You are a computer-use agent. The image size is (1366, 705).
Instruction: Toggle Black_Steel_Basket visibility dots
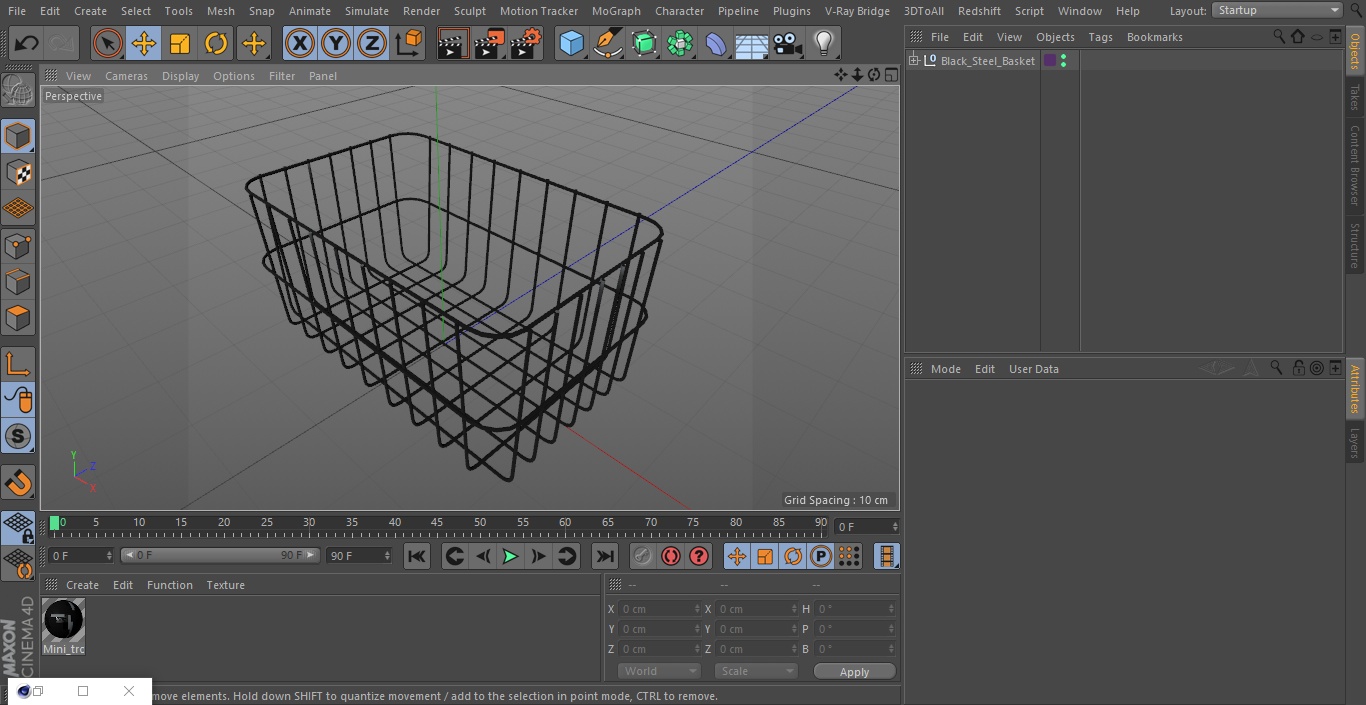[x=1063, y=61]
